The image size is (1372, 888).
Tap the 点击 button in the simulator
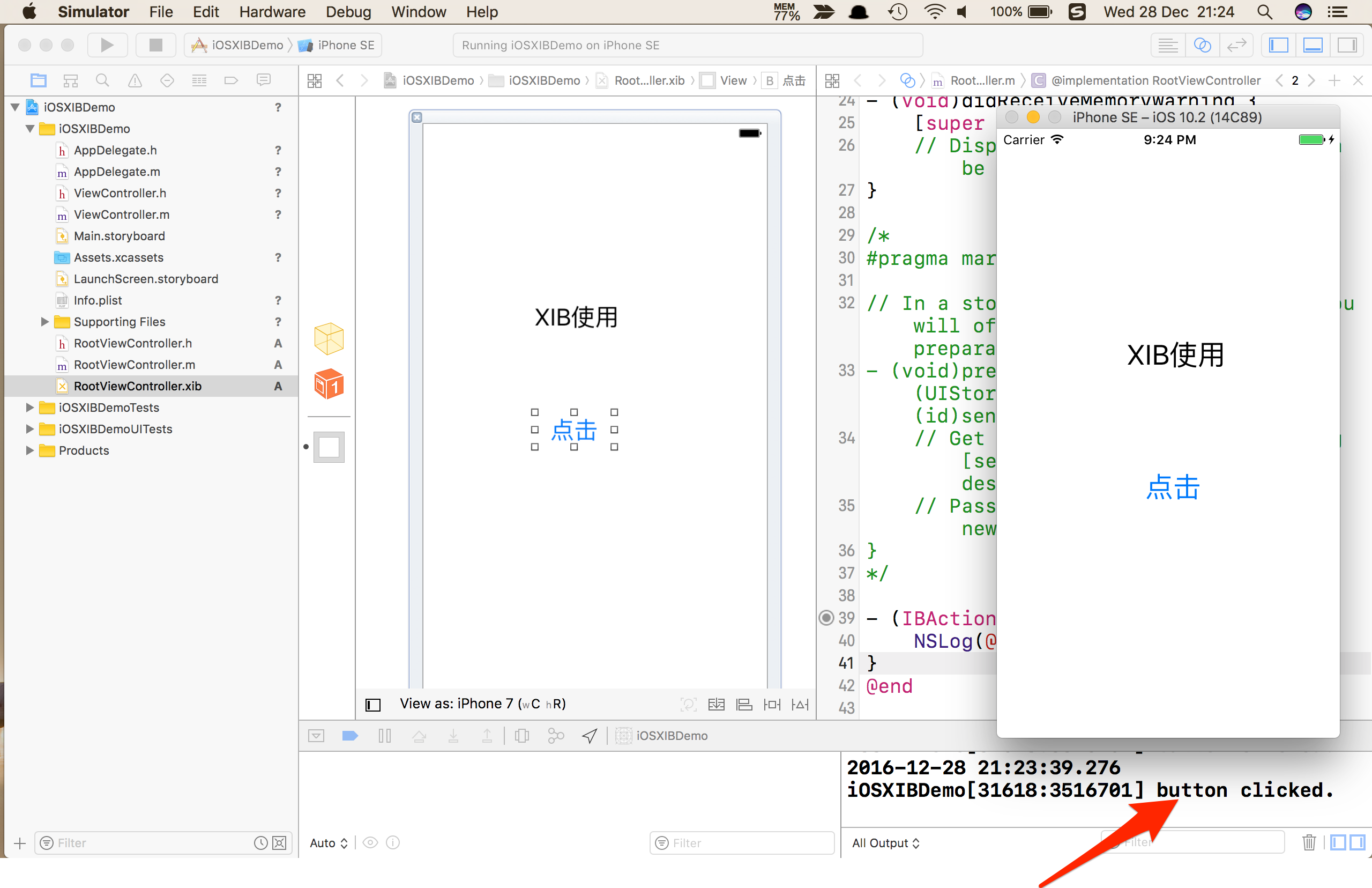pyautogui.click(x=1173, y=488)
